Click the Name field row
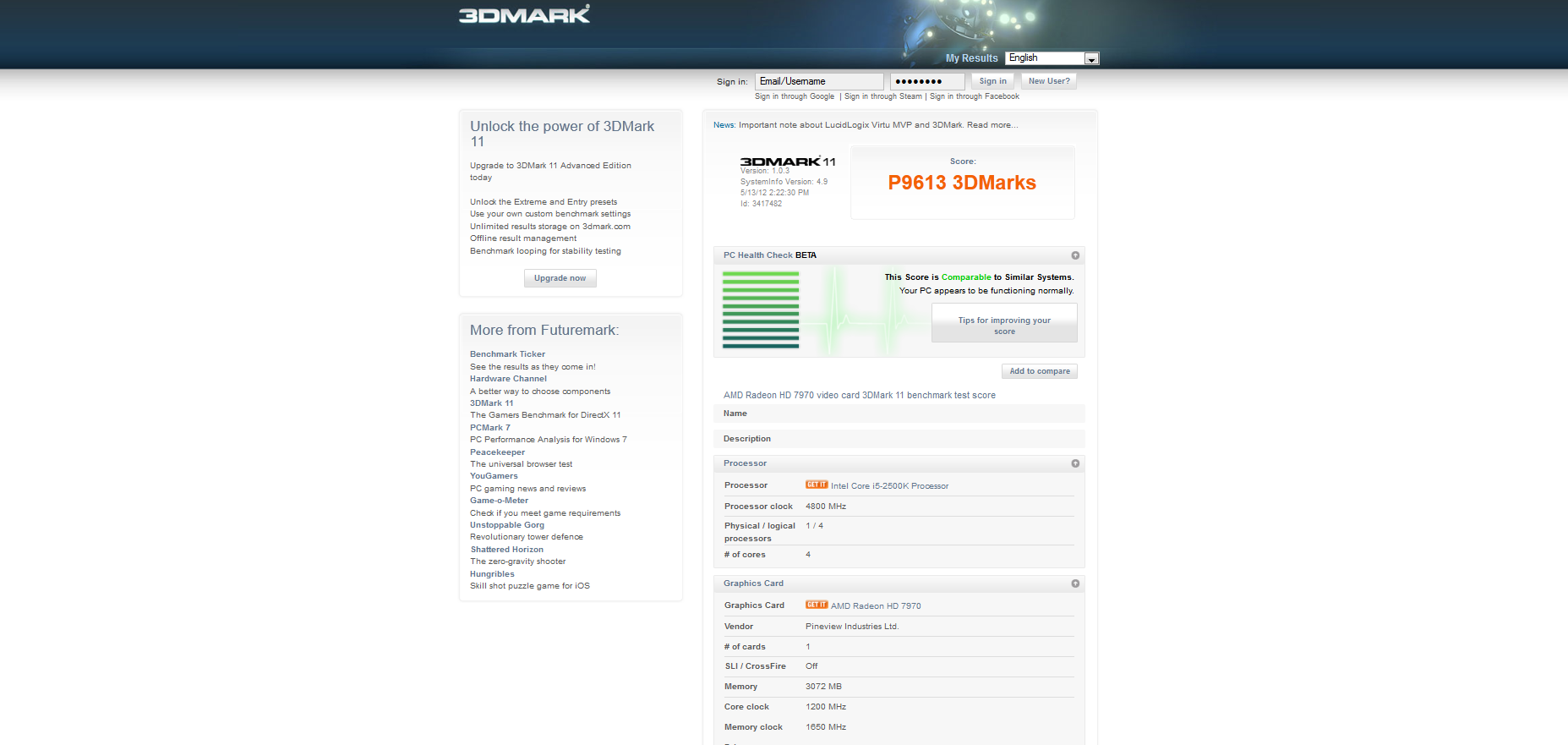 pyautogui.click(x=899, y=414)
